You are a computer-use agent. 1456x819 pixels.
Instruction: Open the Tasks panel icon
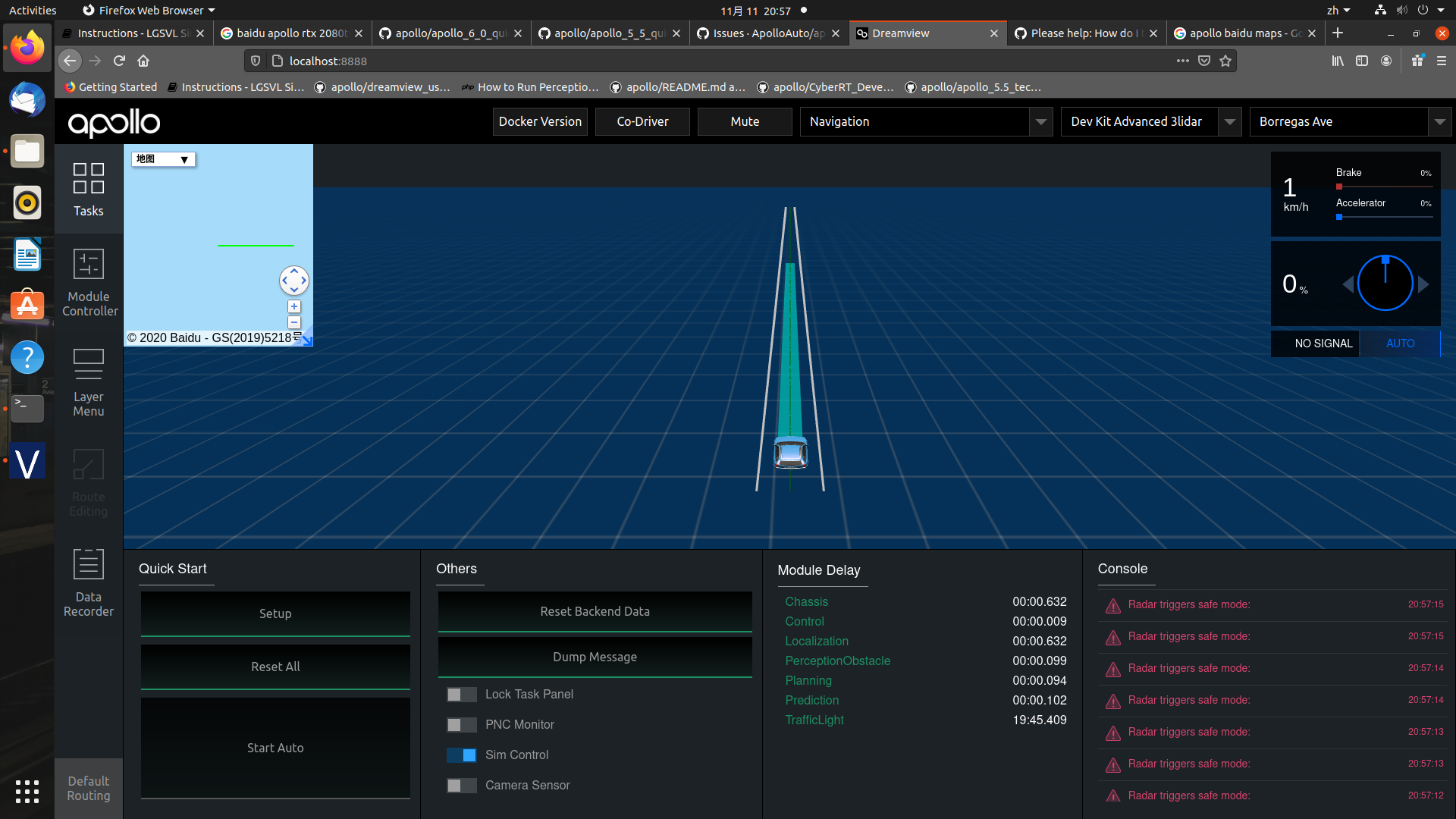[x=88, y=178]
